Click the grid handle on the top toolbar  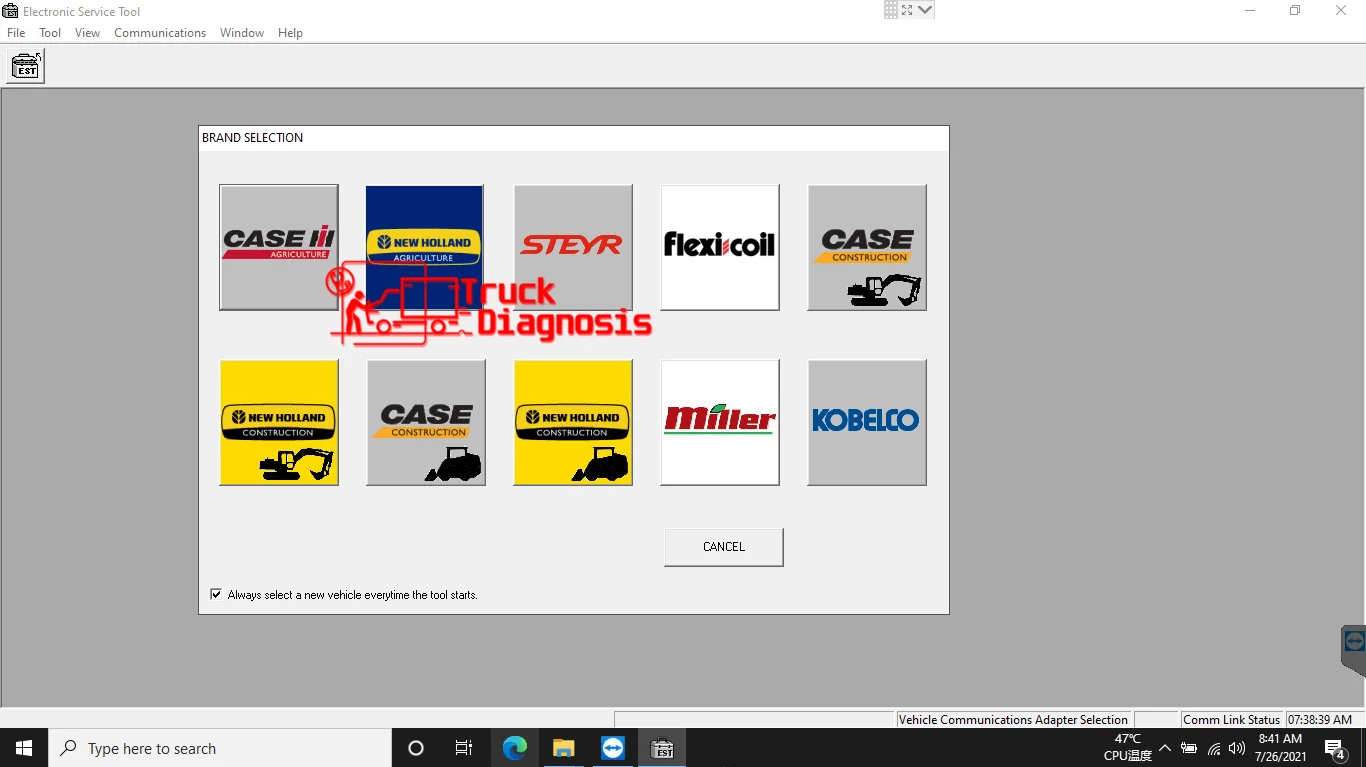(891, 10)
